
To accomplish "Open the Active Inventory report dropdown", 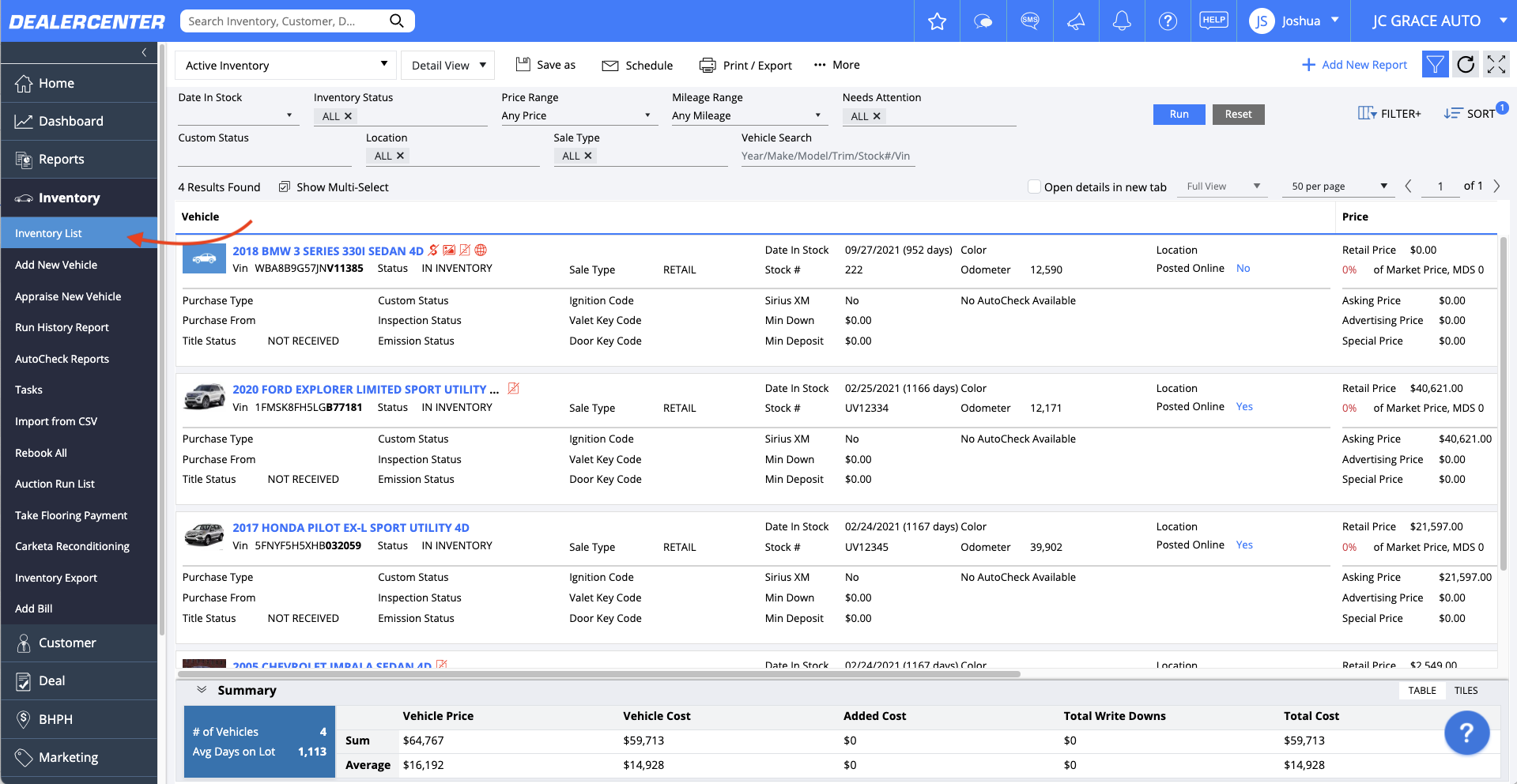I will (x=285, y=65).
